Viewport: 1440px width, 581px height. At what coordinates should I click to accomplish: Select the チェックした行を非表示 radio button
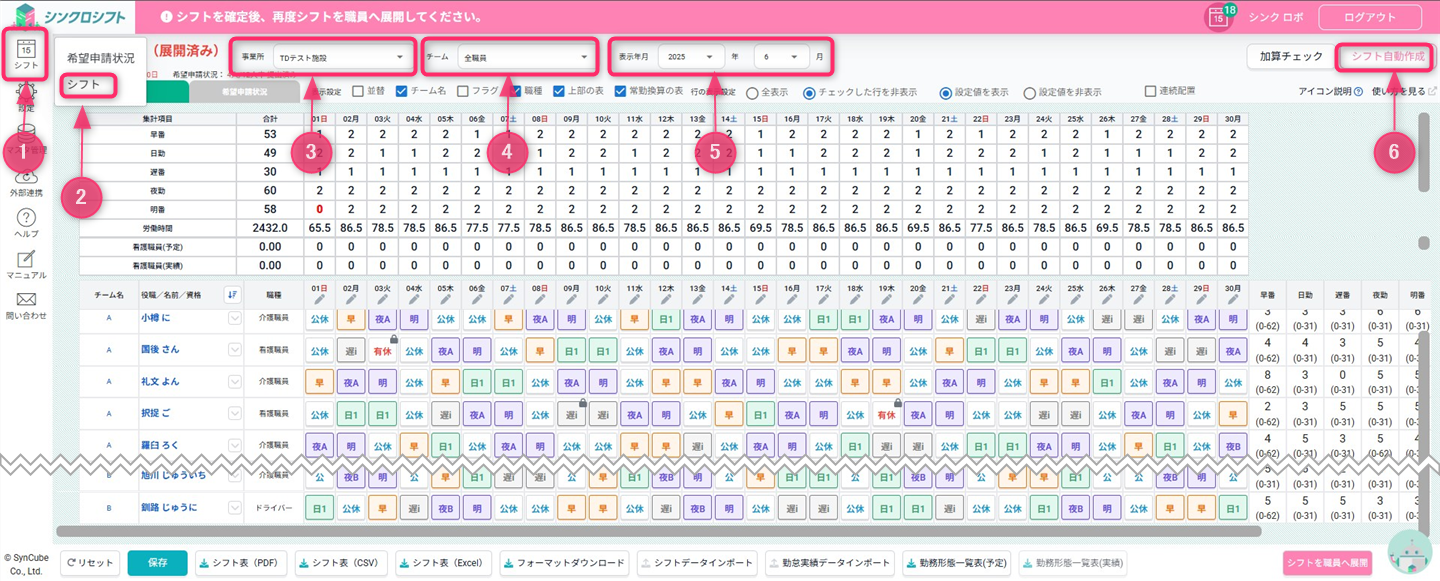[x=810, y=92]
